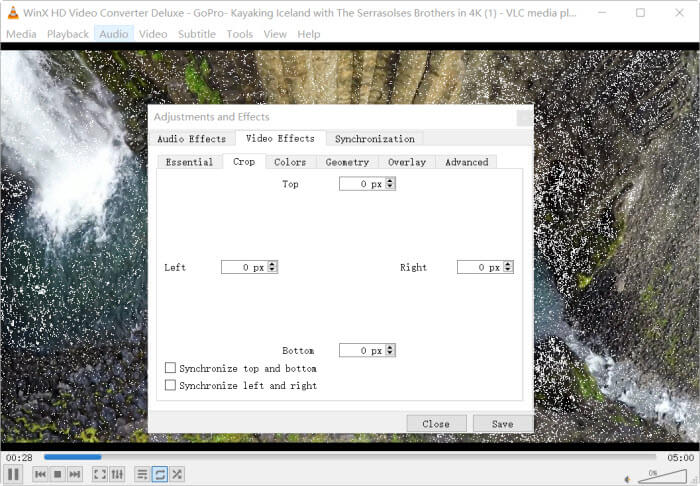
Task: Select the Crop sub-tab
Action: 244,162
